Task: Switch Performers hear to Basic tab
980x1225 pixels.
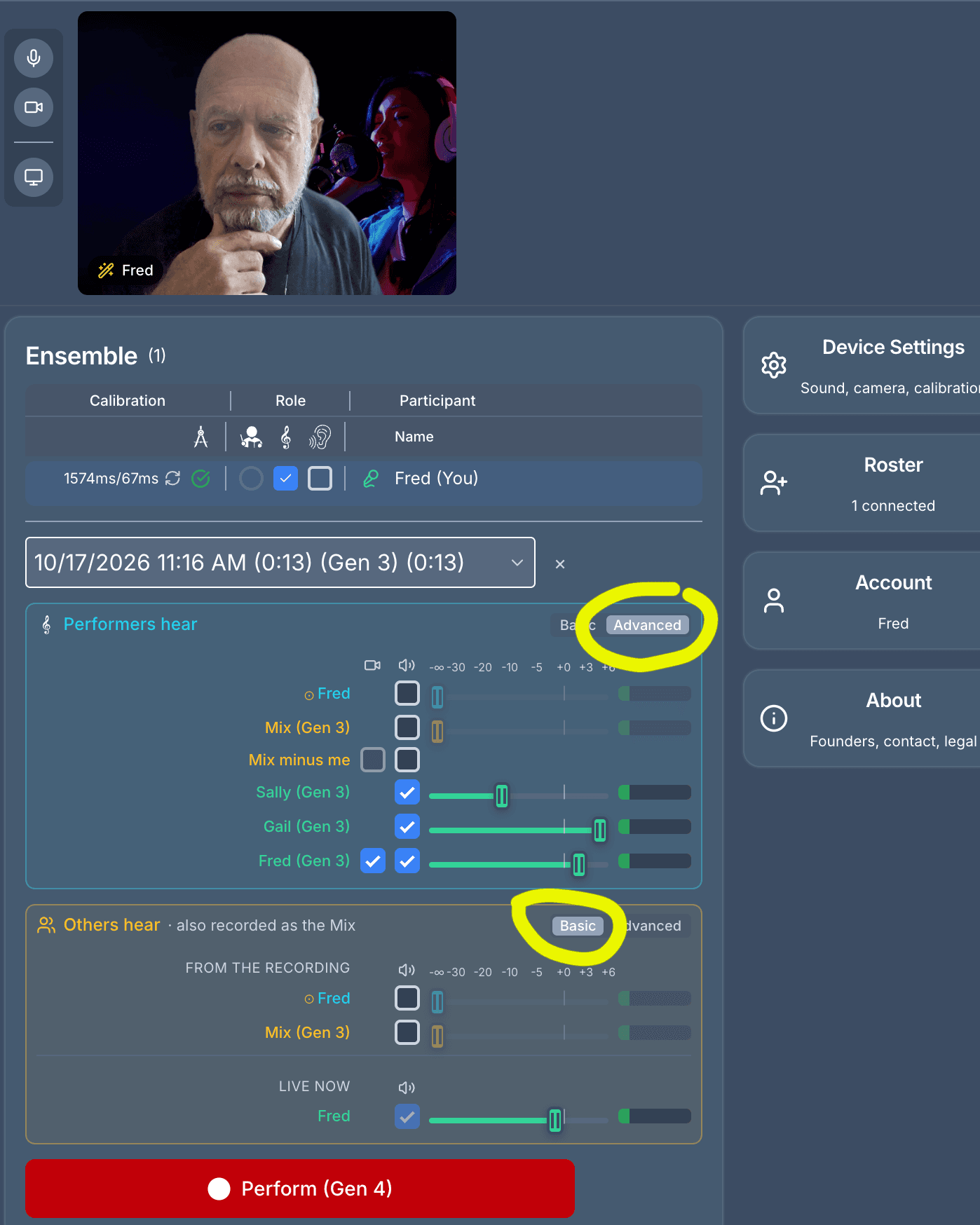Action: [578, 625]
